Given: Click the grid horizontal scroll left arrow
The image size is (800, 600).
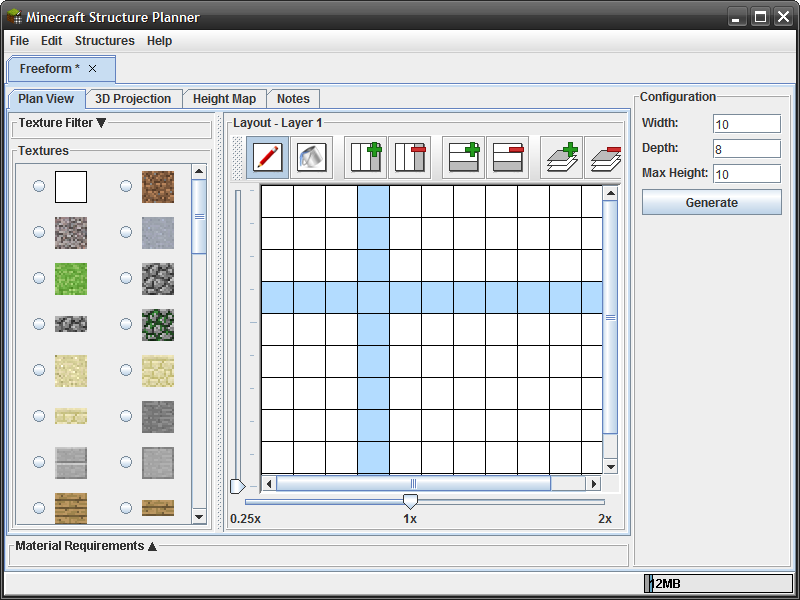Looking at the screenshot, I should click(x=269, y=483).
